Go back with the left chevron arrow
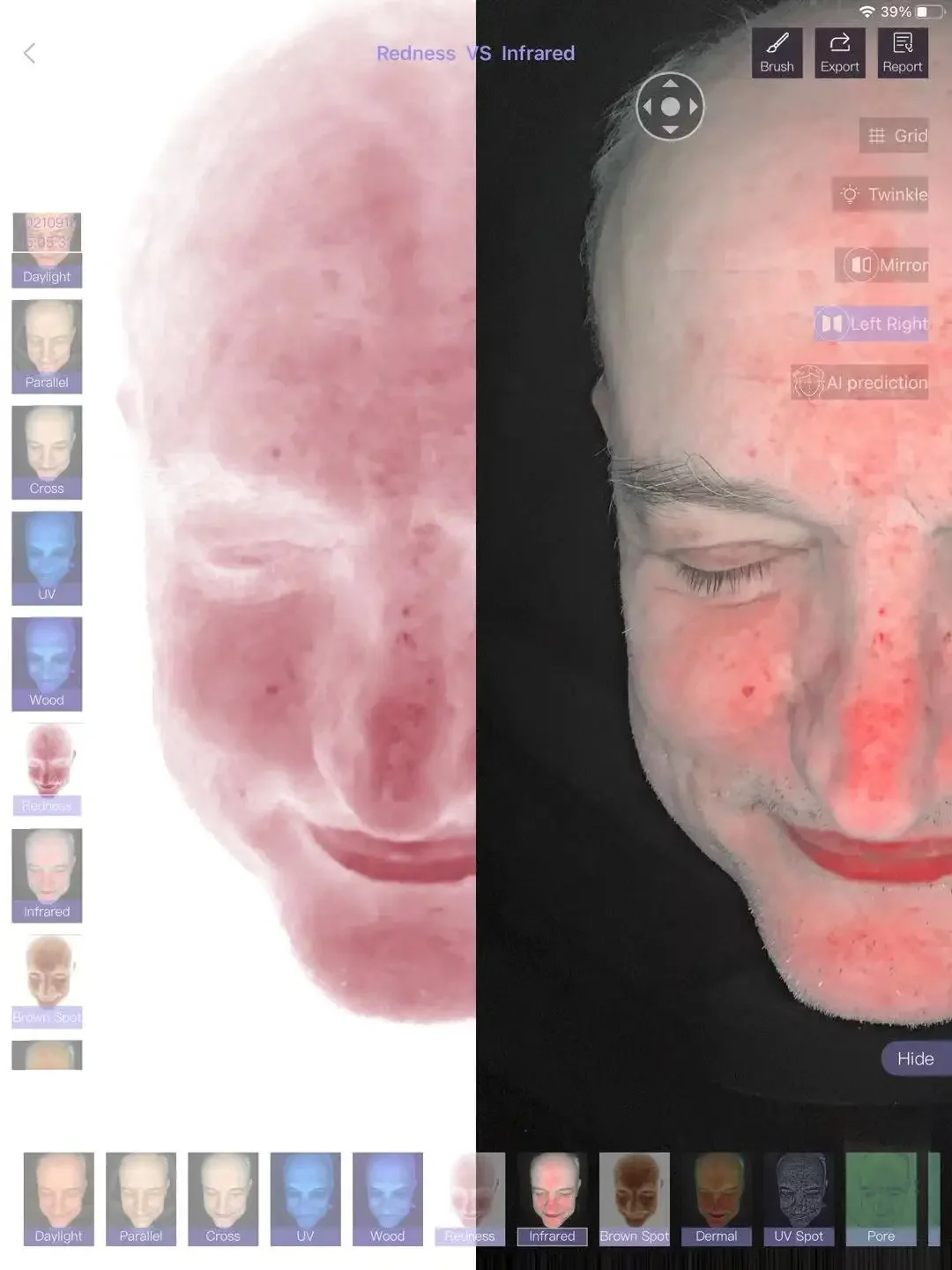 (29, 54)
